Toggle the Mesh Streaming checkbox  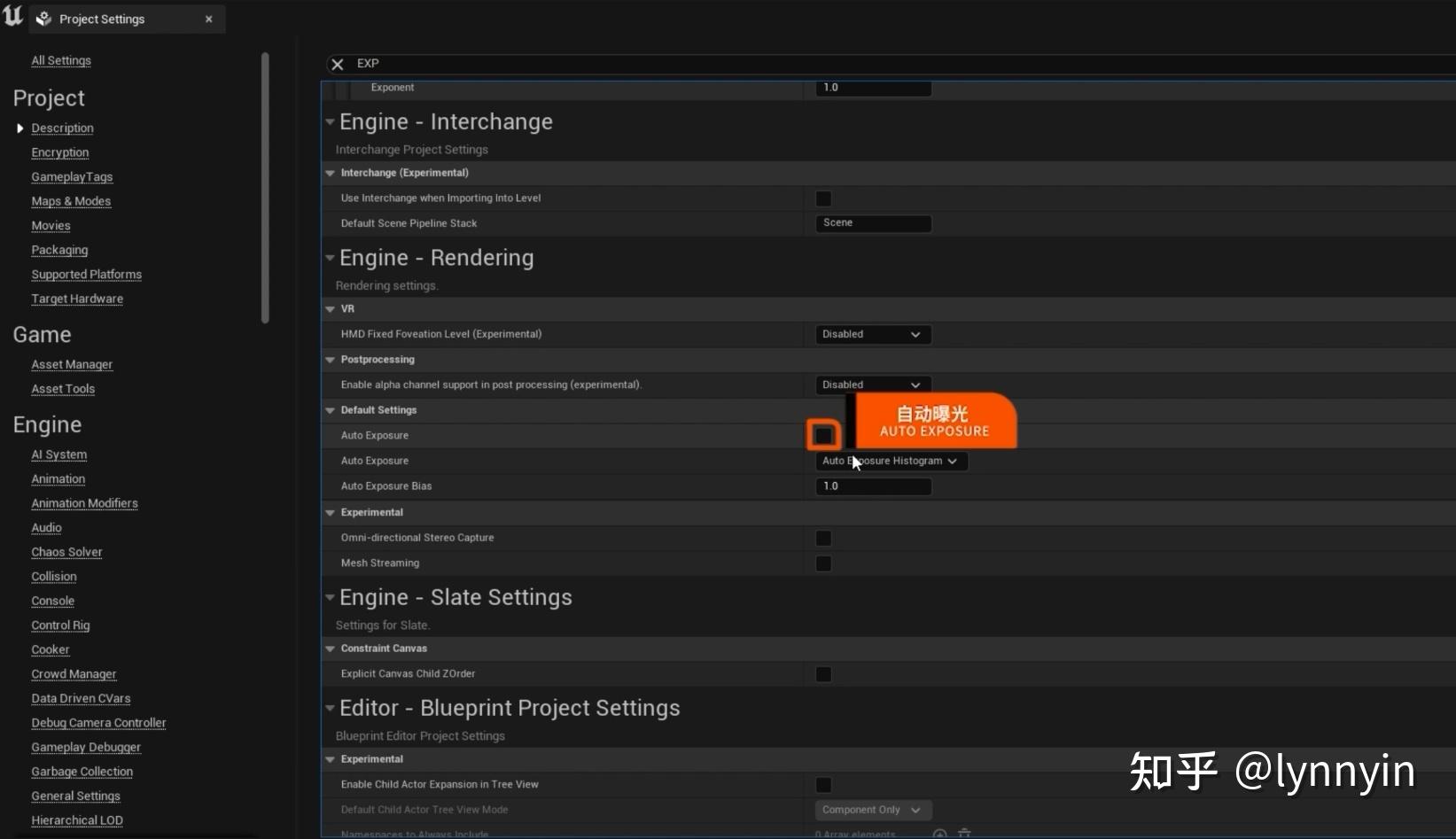pos(823,563)
